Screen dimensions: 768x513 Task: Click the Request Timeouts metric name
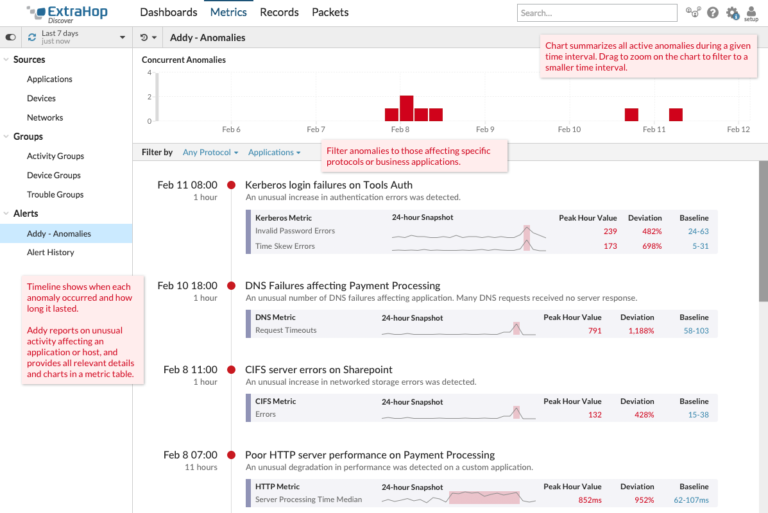(286, 330)
